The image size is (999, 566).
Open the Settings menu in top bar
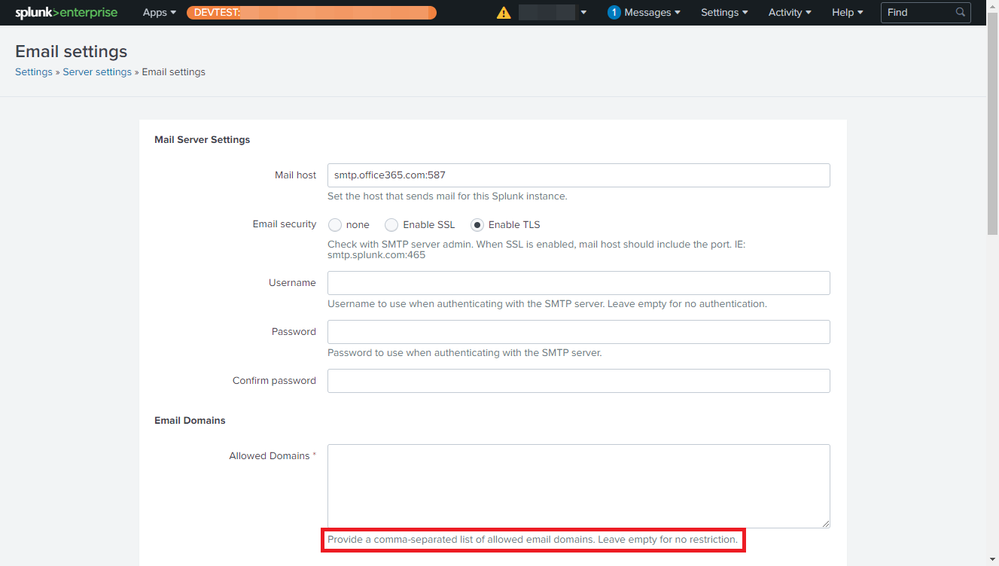tap(725, 13)
